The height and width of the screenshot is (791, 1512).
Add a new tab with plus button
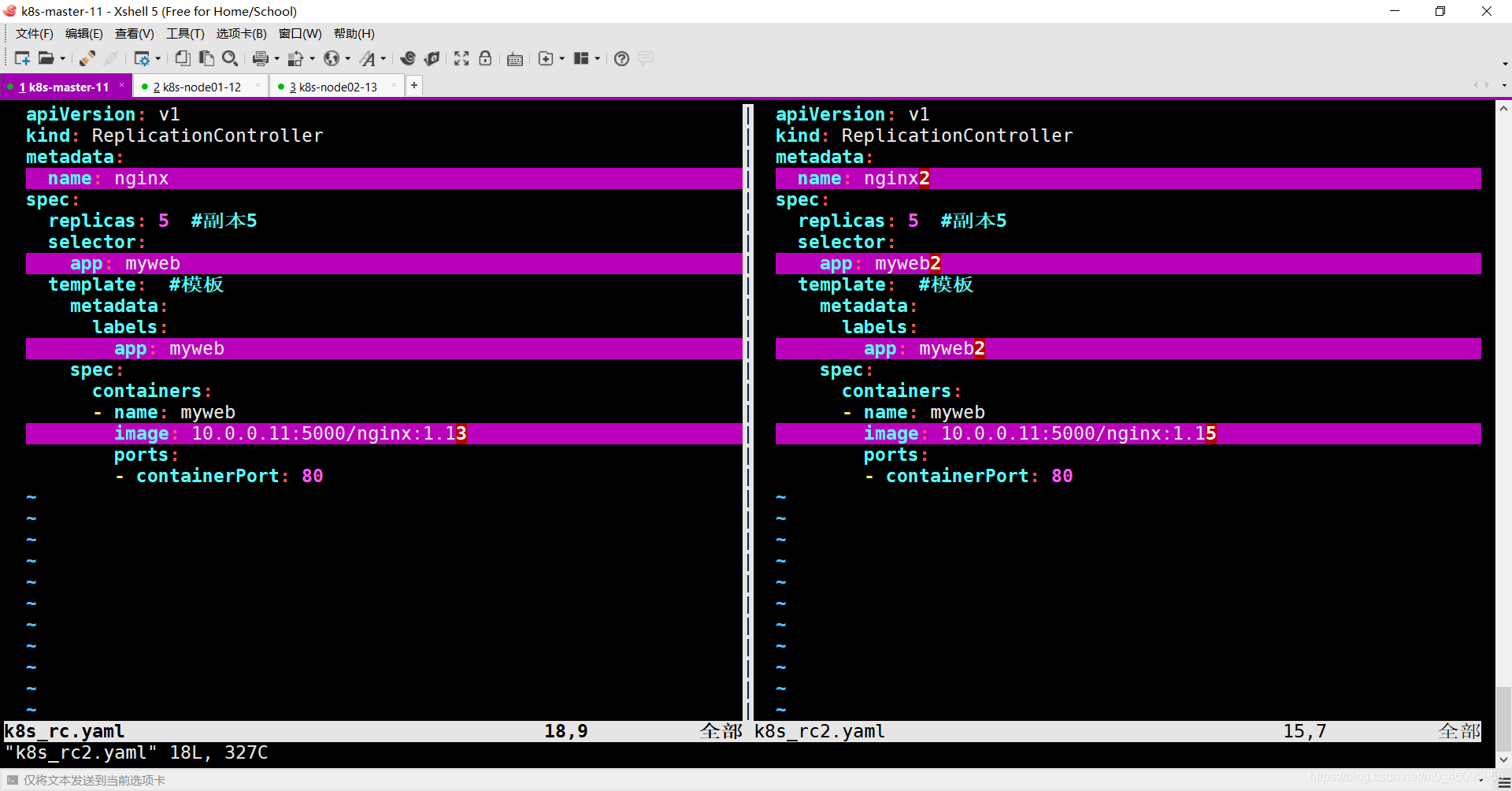pos(414,85)
